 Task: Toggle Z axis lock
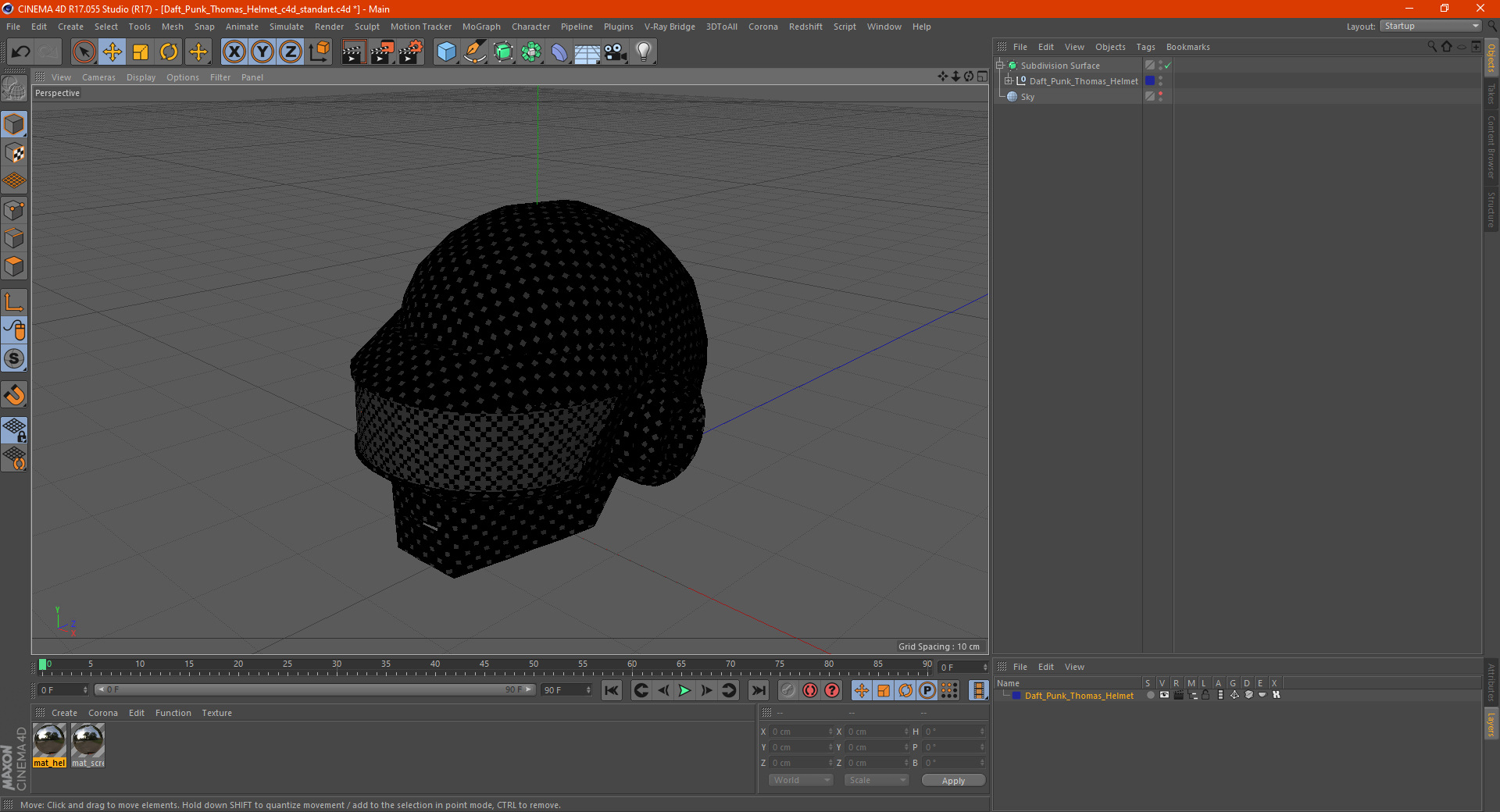(291, 52)
